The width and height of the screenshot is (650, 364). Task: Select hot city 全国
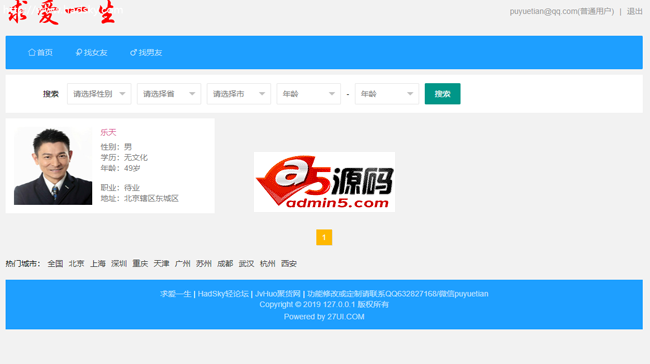click(55, 264)
